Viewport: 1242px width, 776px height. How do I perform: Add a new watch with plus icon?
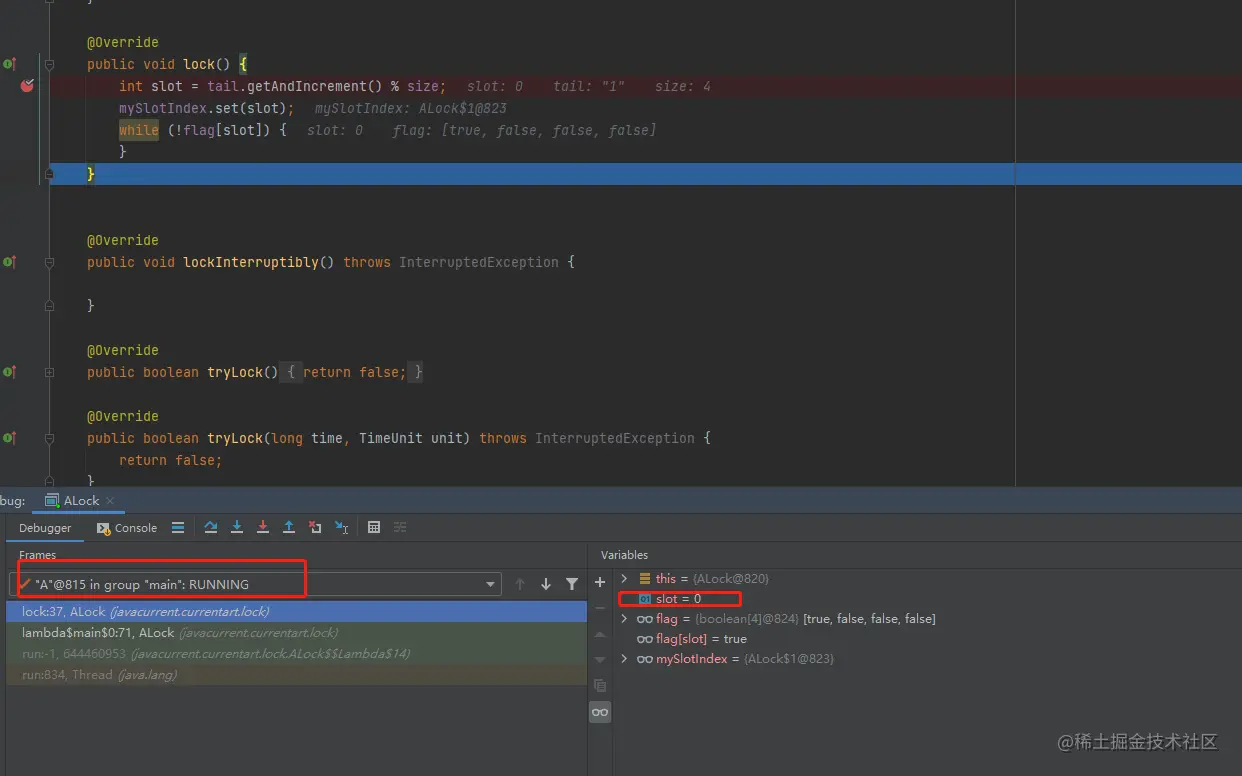pos(600,582)
